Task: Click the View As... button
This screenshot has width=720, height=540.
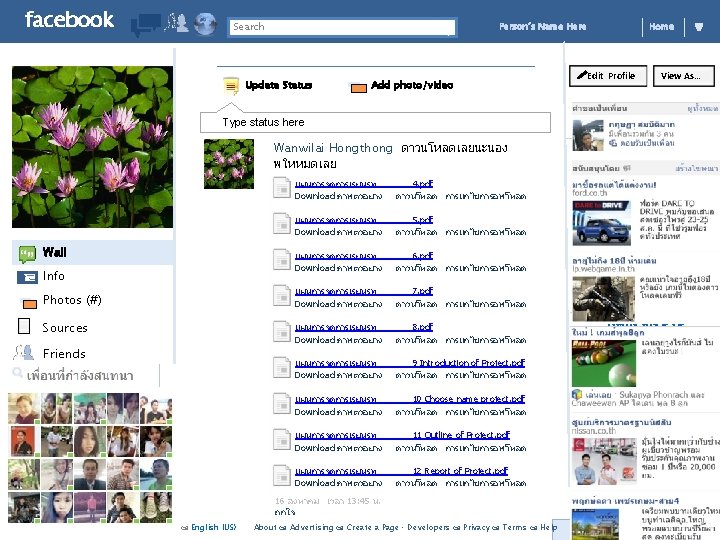Action: tap(684, 76)
